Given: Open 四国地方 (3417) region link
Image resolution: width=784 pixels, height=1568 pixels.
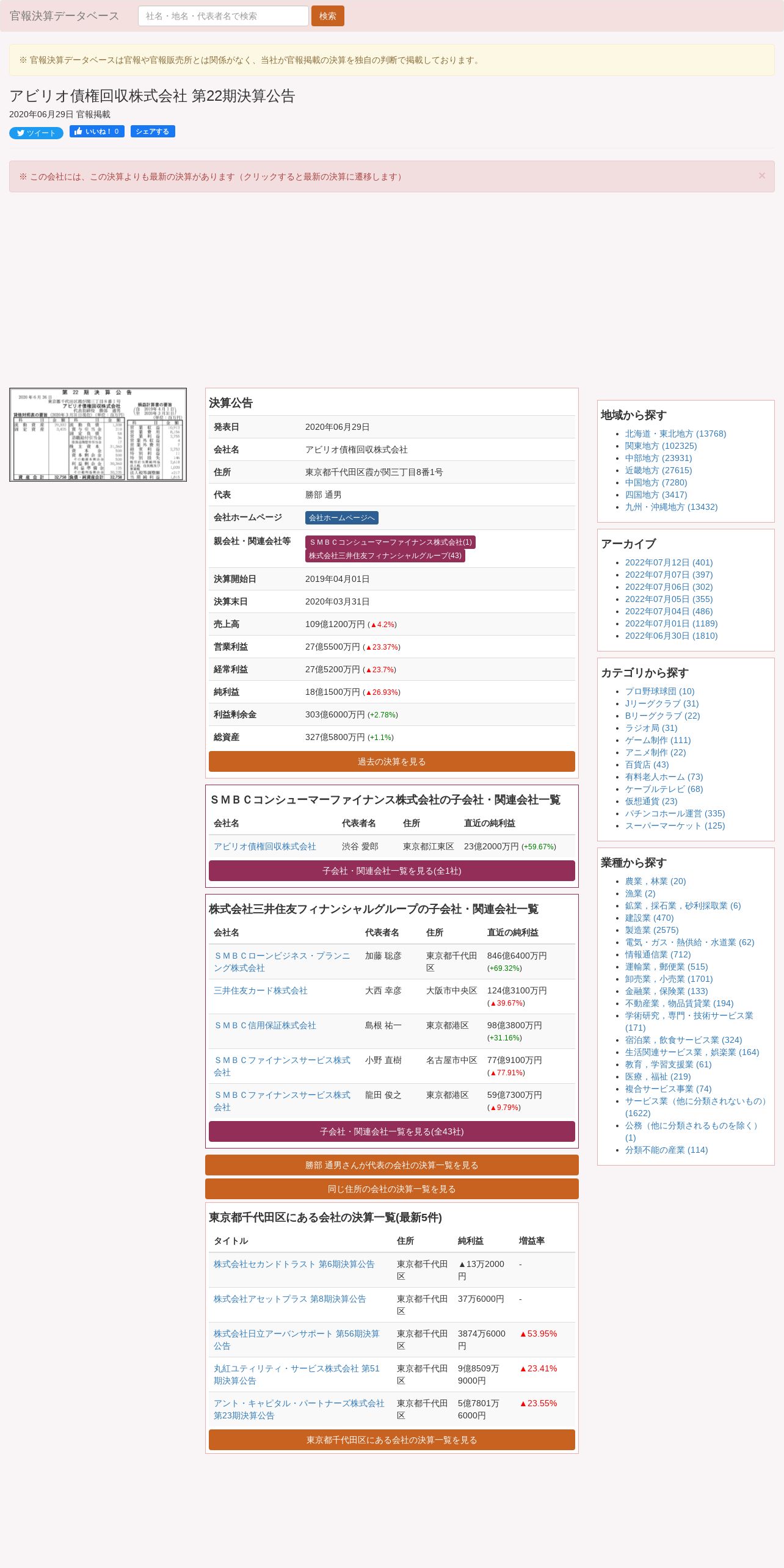Looking at the screenshot, I should coord(656,495).
